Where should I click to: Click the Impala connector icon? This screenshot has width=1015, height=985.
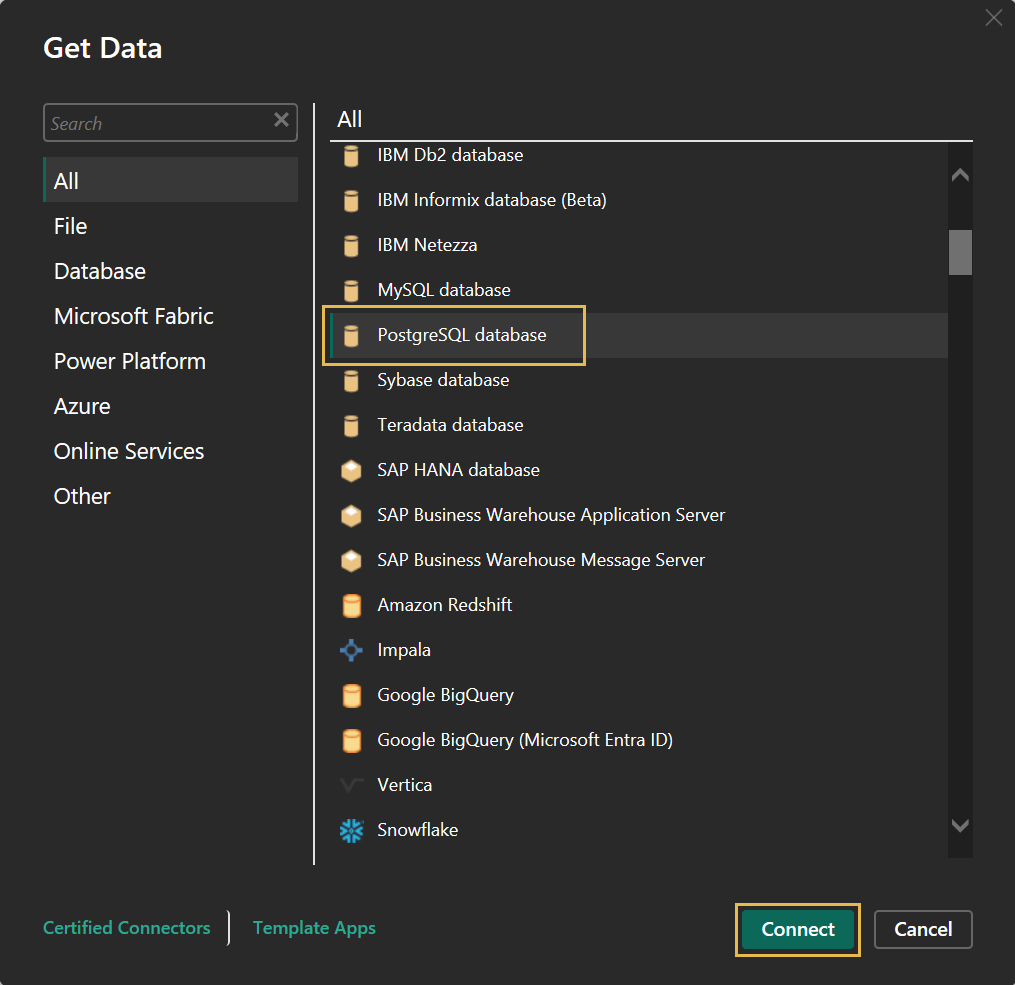point(351,650)
